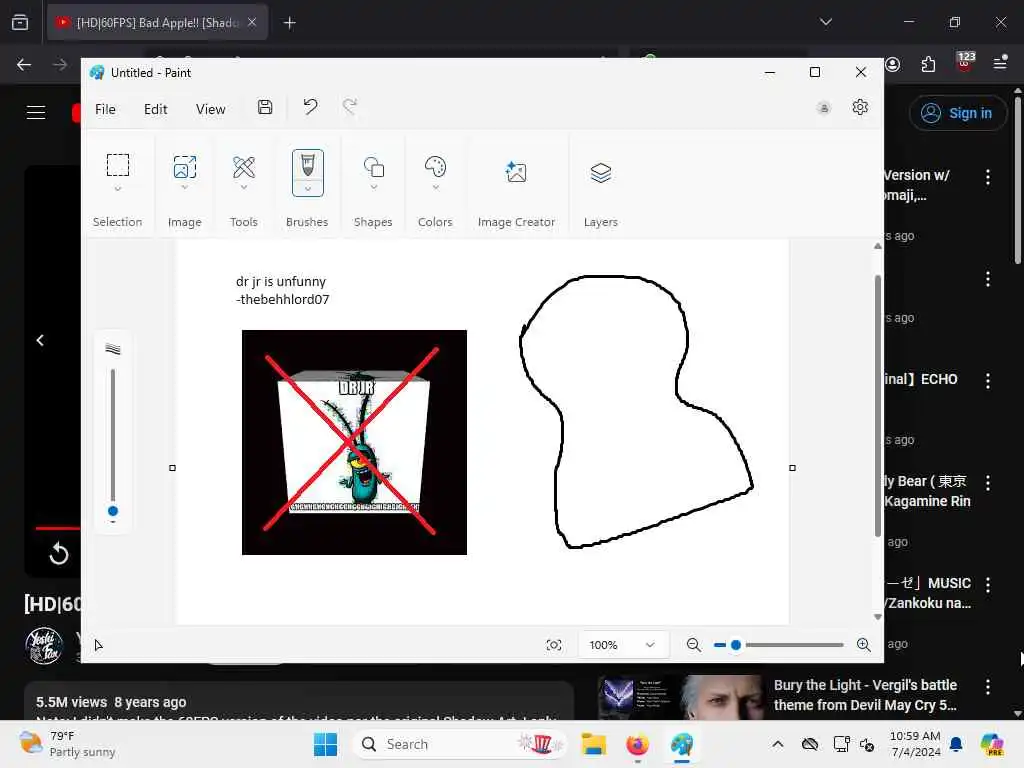The image size is (1024, 768).
Task: Open the Colors palette icon
Action: tap(436, 167)
